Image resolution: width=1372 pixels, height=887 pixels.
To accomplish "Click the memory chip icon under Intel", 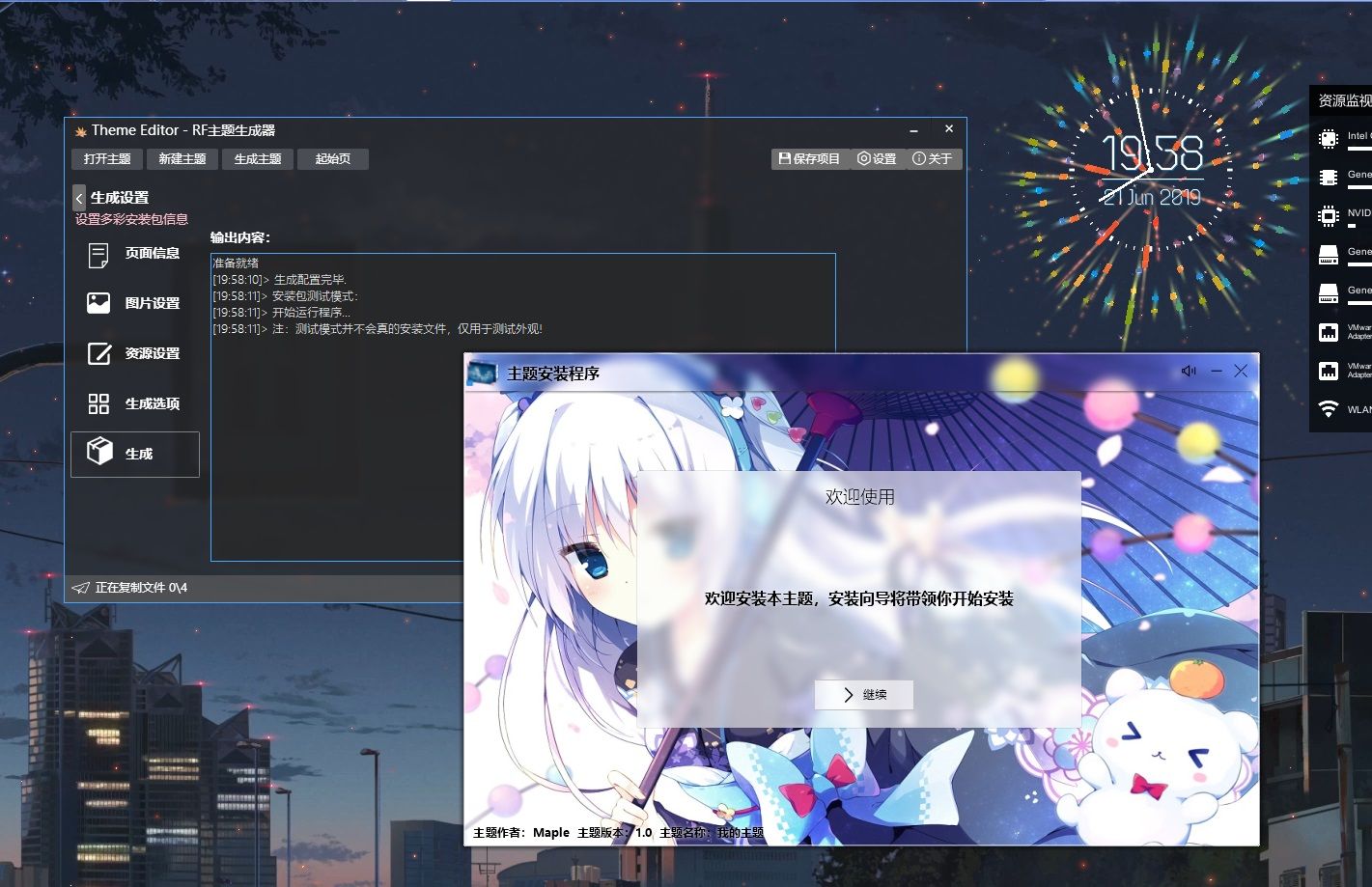I will click(1329, 178).
